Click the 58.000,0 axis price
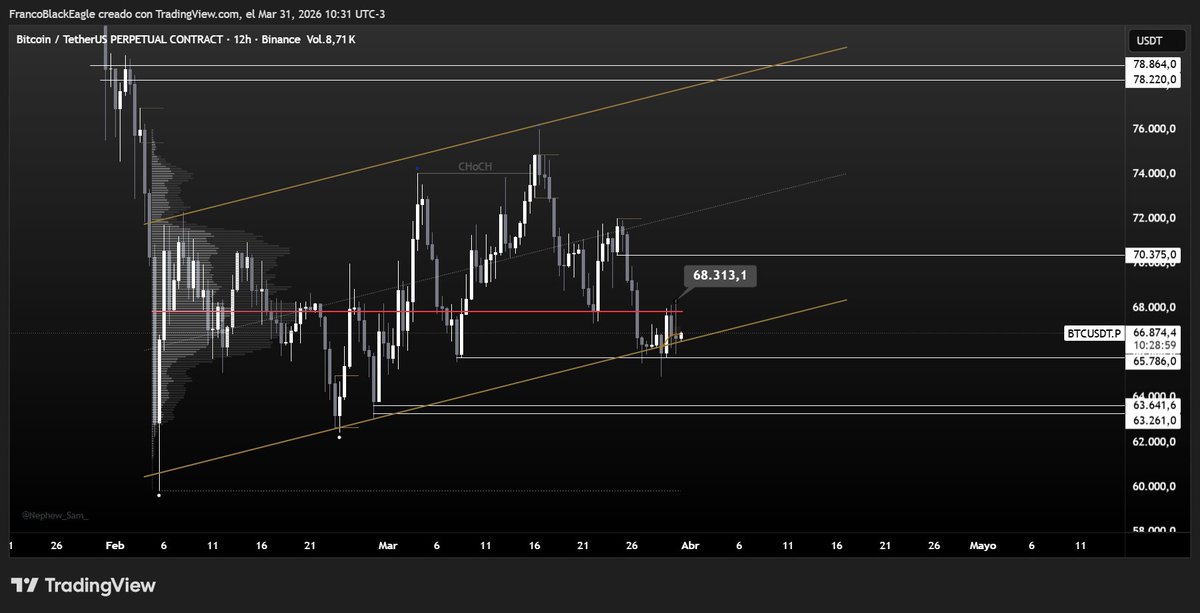 pos(1154,530)
